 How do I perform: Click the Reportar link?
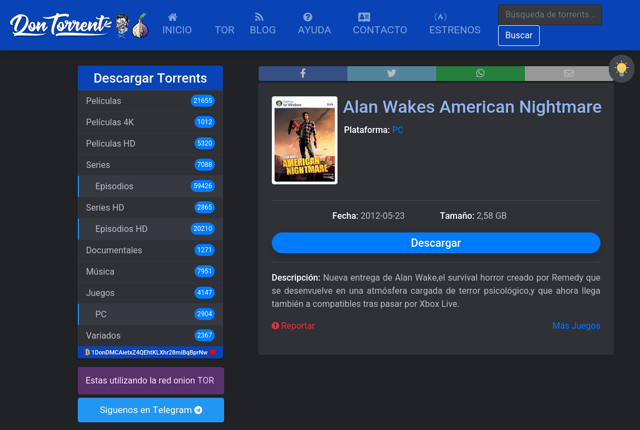click(293, 326)
